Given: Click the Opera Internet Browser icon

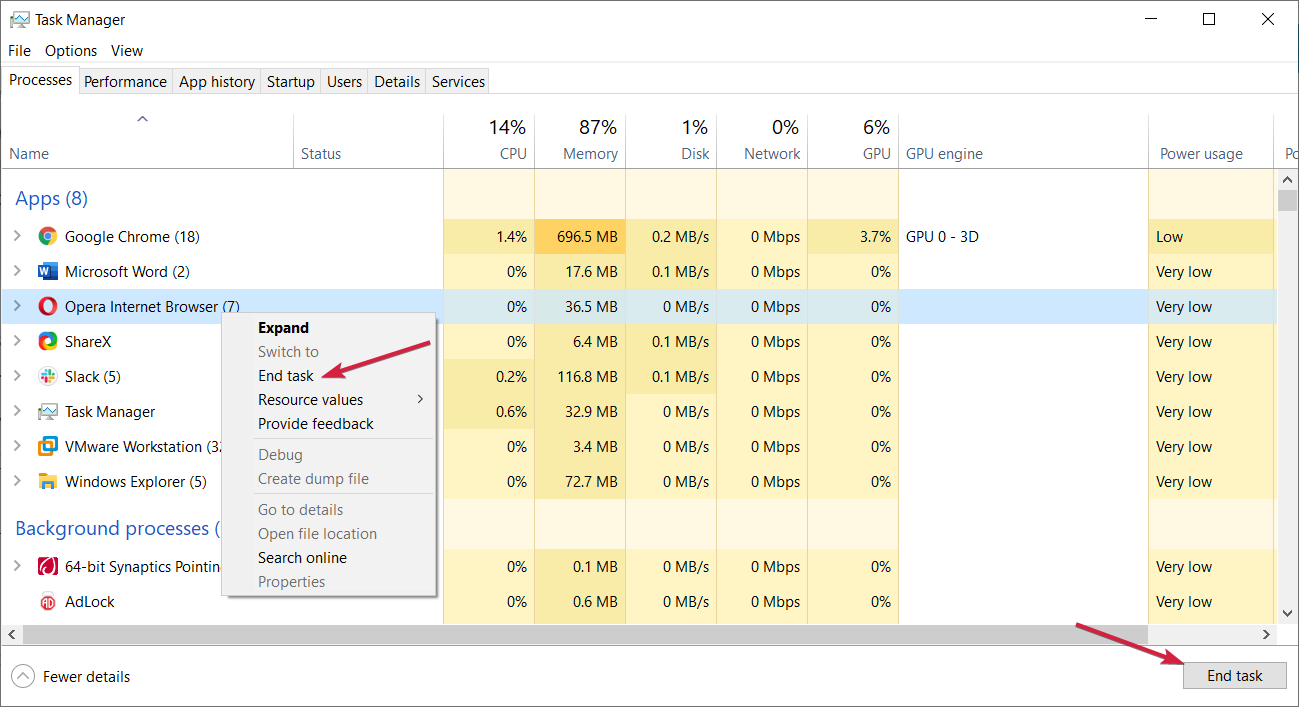Looking at the screenshot, I should tap(47, 307).
